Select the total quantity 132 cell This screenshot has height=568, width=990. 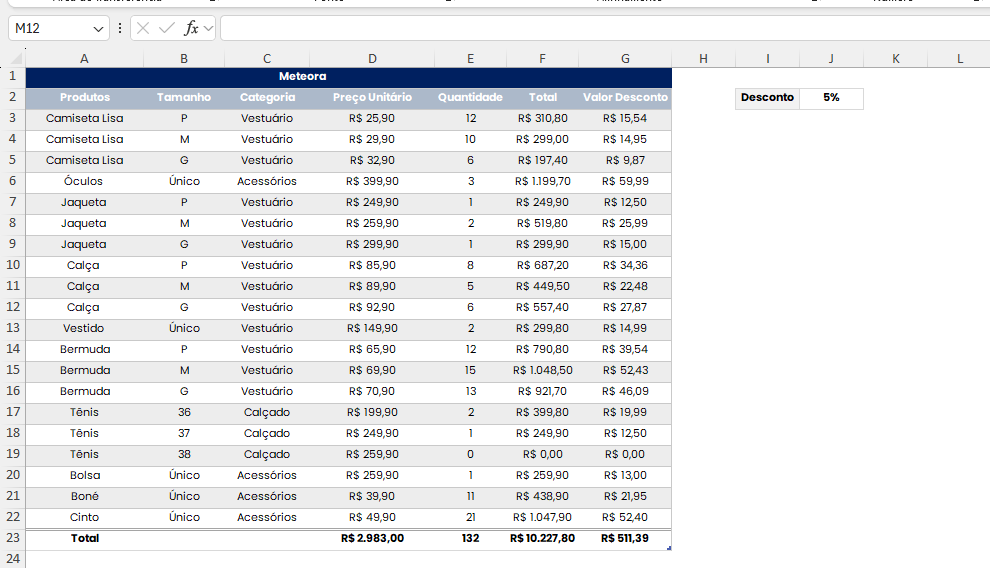coord(470,538)
